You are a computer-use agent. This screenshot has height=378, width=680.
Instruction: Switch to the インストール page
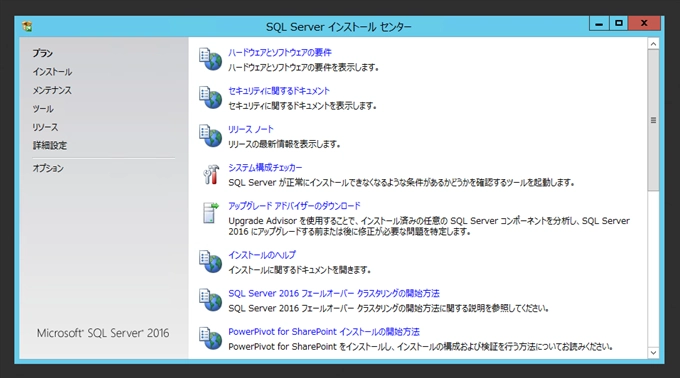pos(52,72)
